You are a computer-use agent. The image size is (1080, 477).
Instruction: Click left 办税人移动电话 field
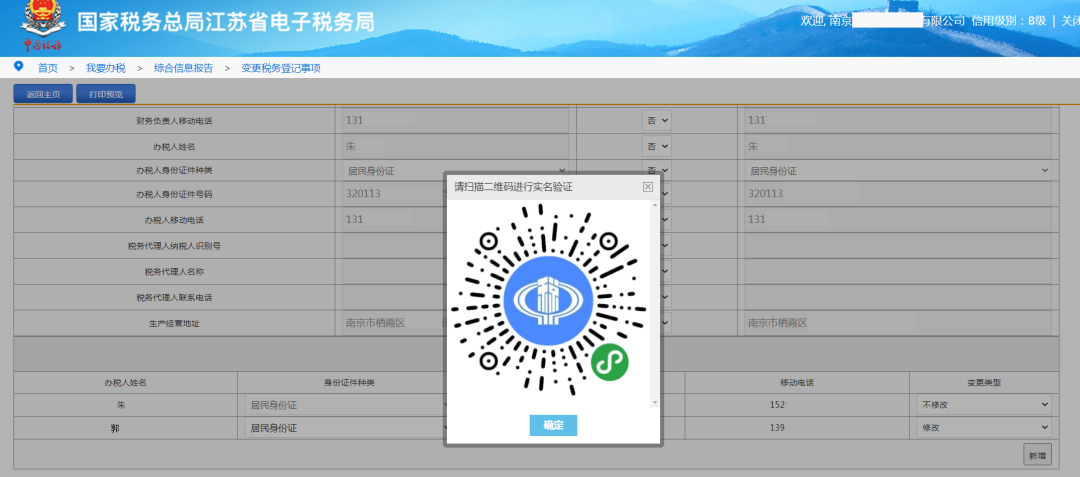(x=393, y=220)
